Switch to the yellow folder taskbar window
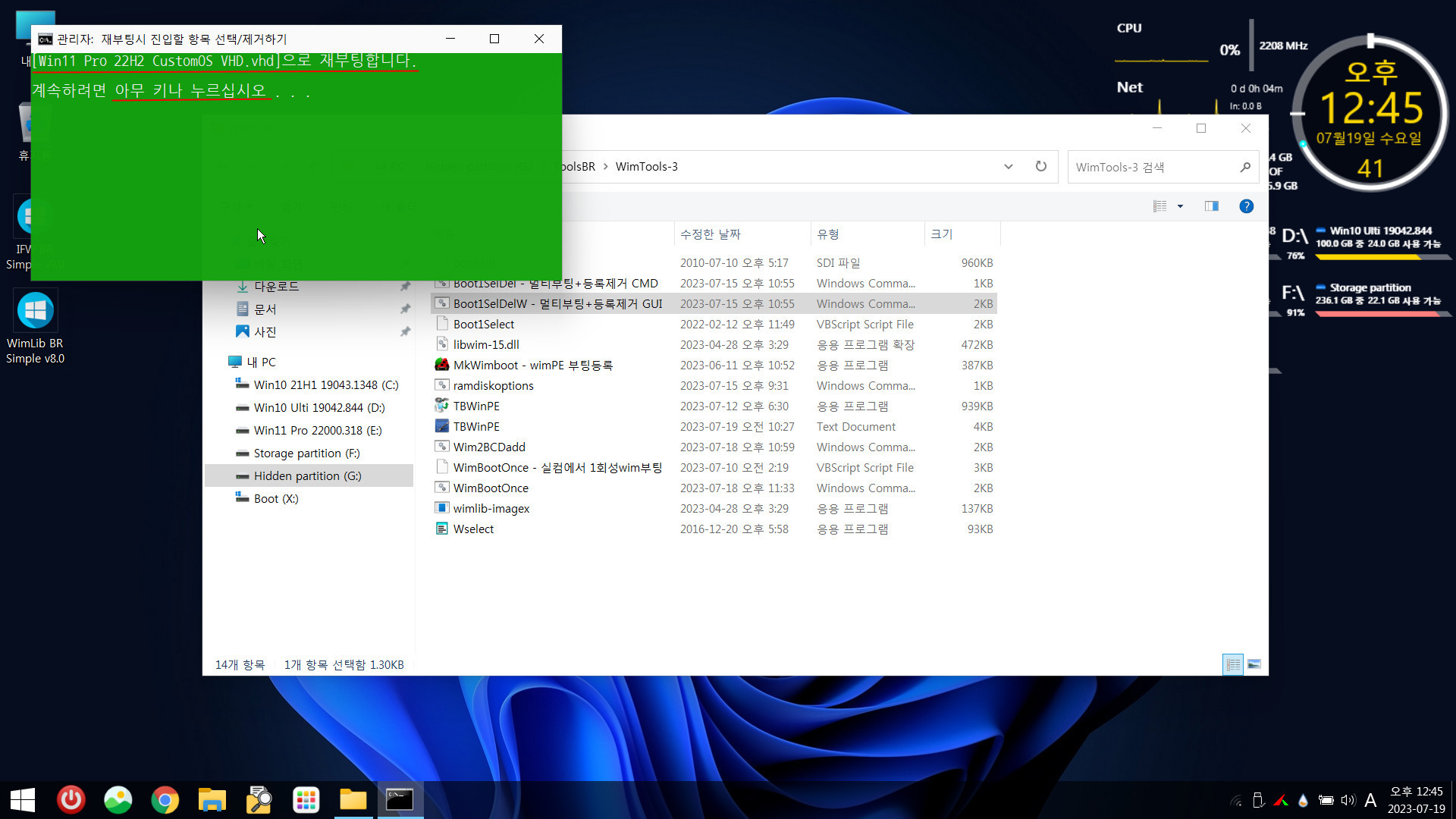This screenshot has width=1456, height=819. tap(353, 800)
